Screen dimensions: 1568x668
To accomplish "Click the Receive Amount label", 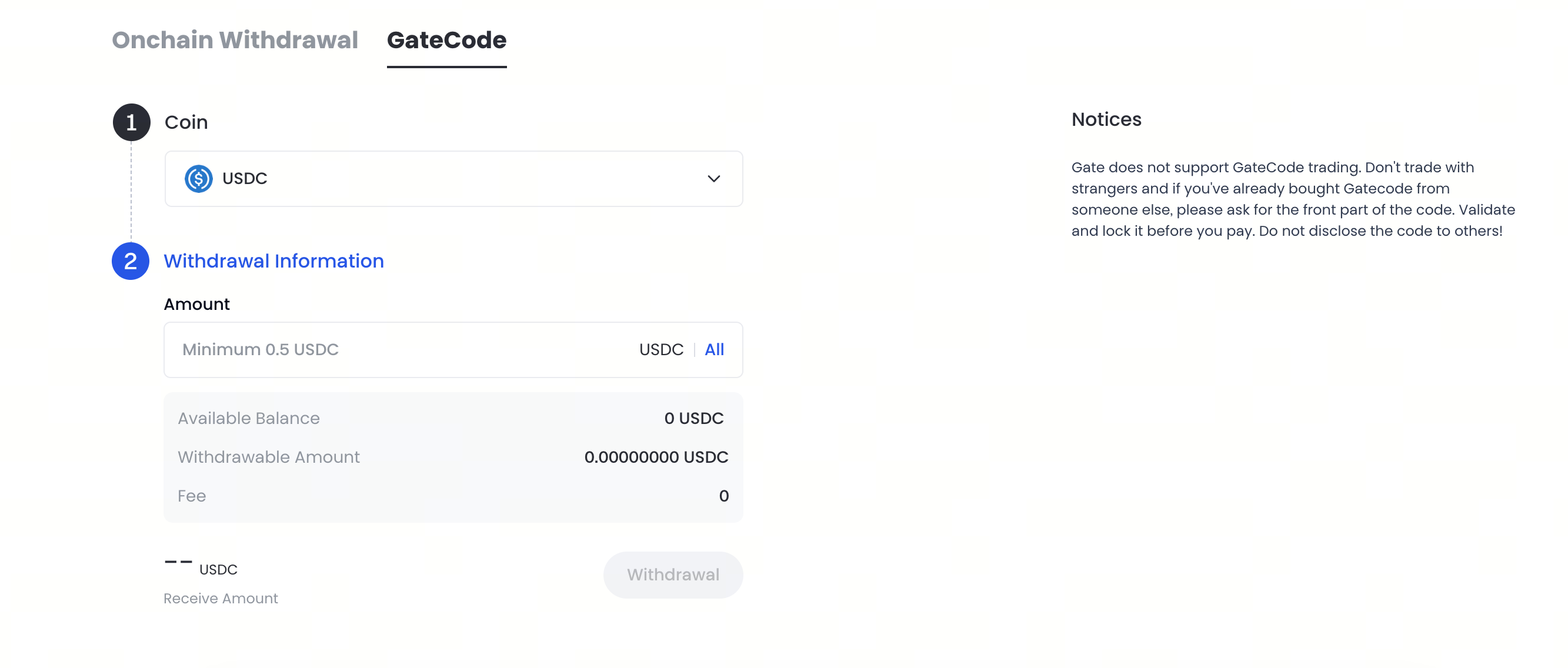I will [x=221, y=599].
